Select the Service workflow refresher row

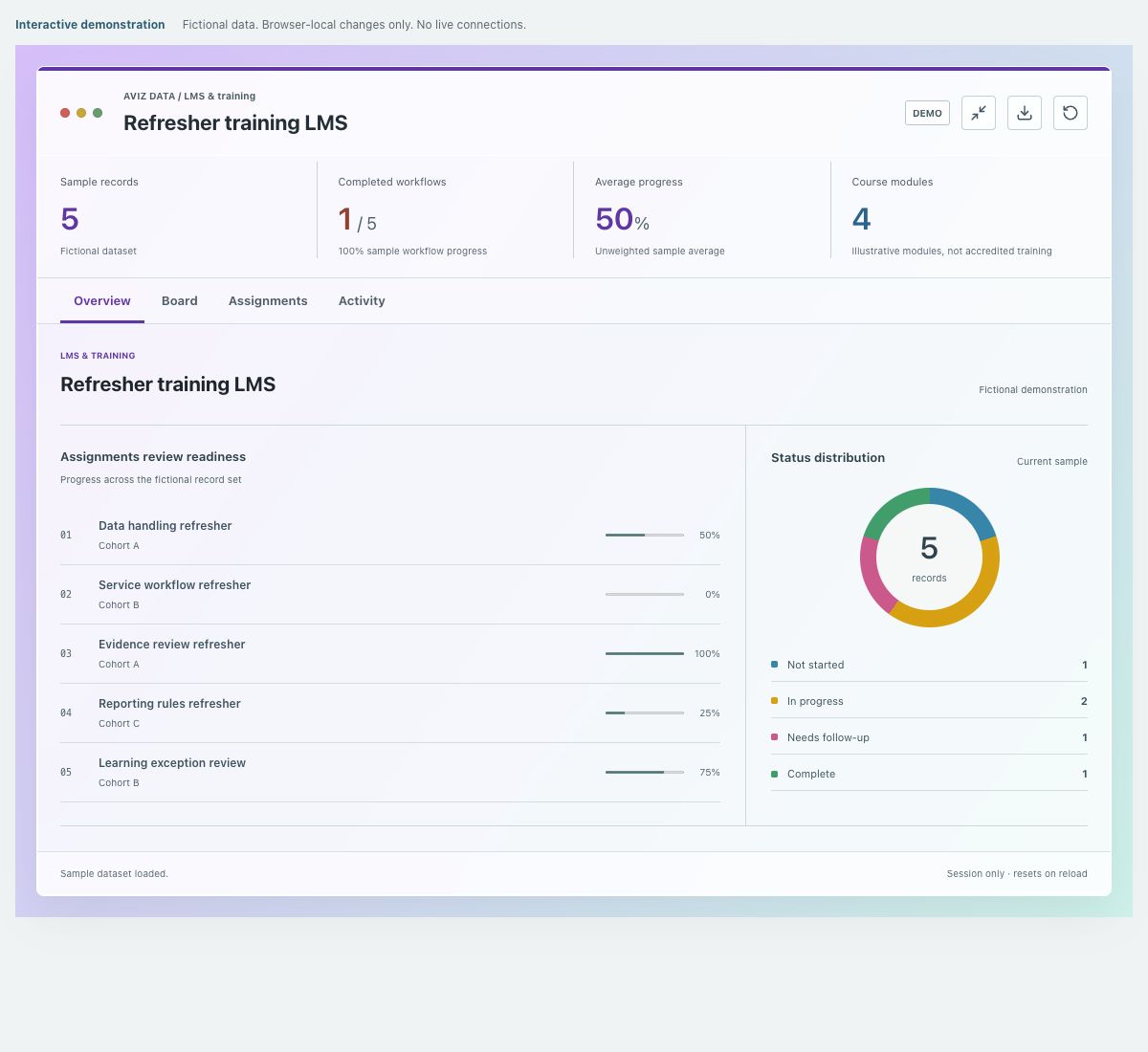390,595
